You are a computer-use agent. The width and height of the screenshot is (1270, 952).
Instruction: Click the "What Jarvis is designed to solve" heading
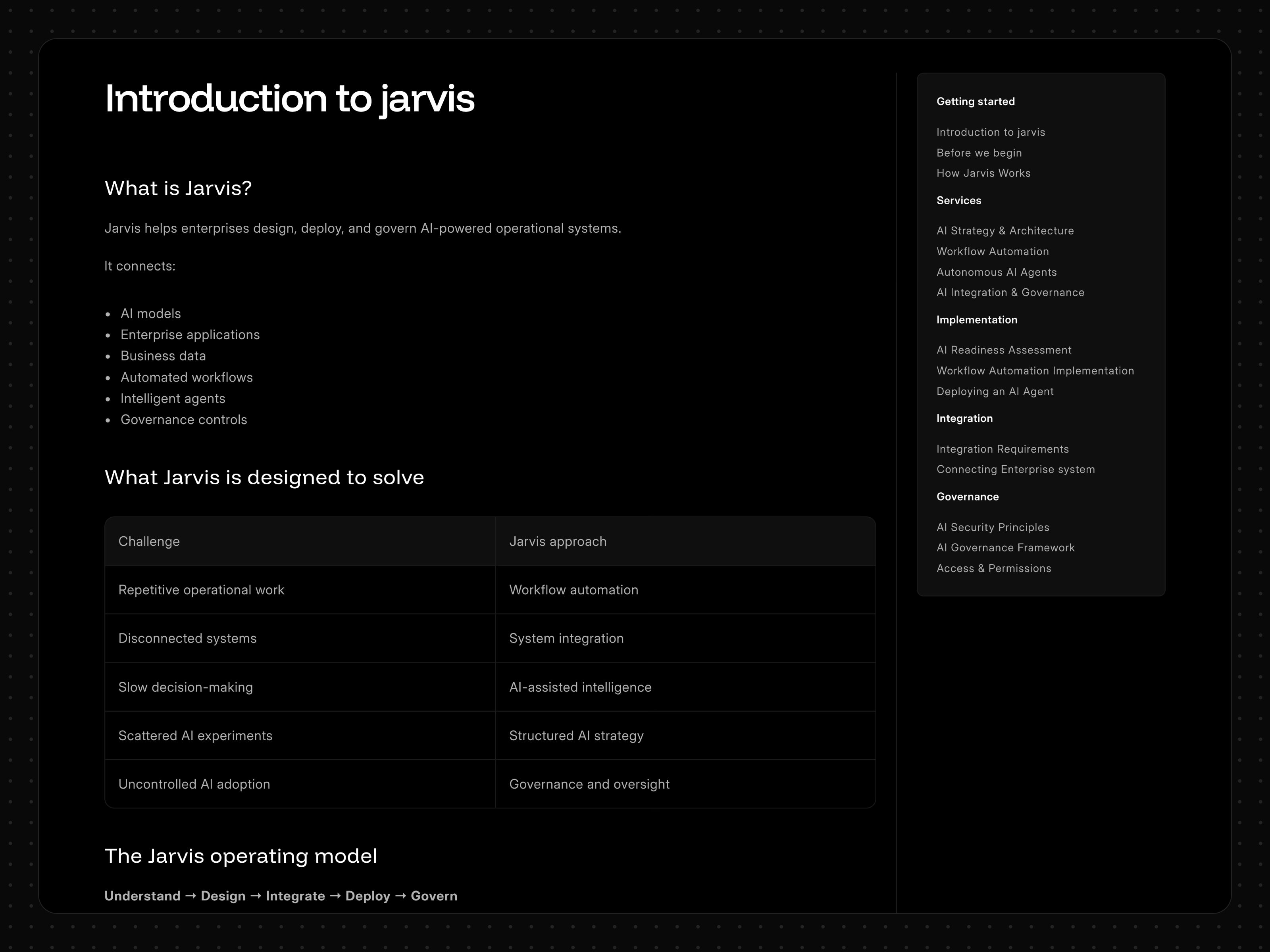(x=264, y=478)
